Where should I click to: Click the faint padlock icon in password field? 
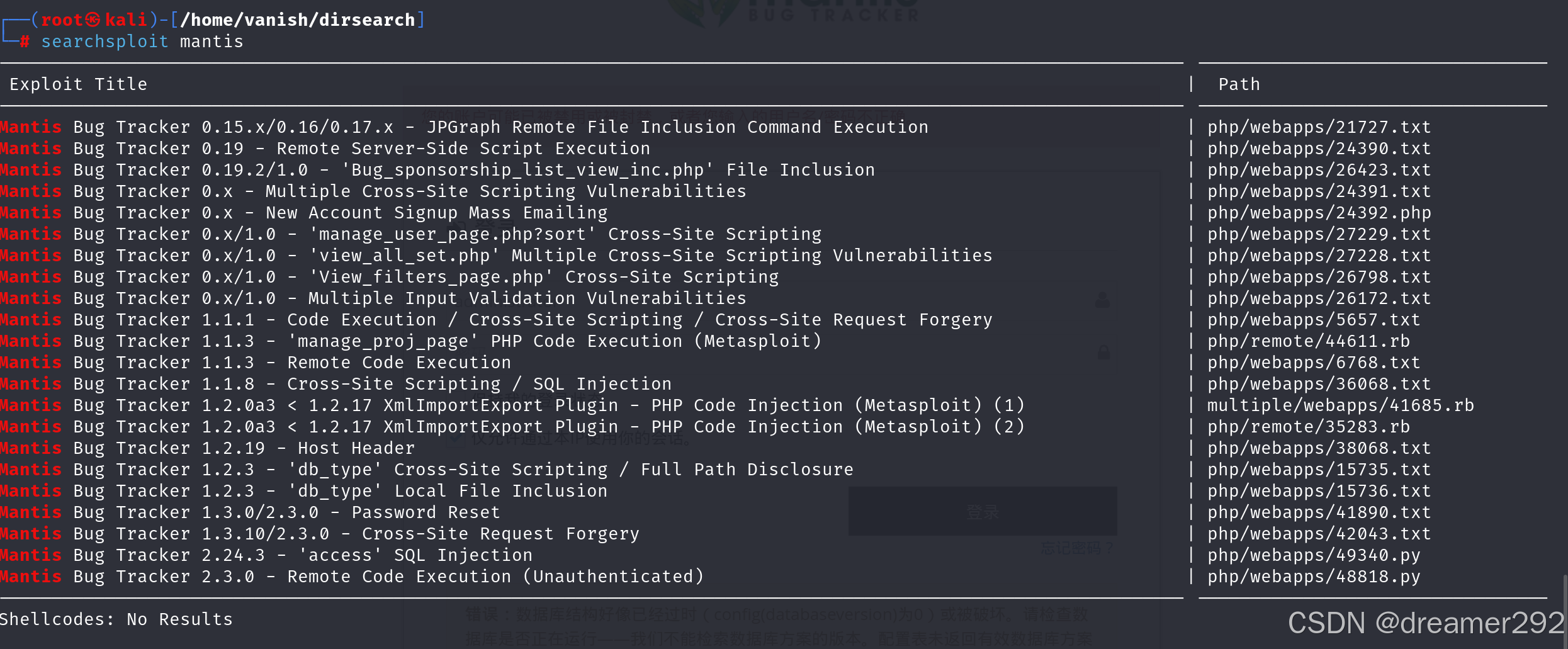coord(1103,352)
